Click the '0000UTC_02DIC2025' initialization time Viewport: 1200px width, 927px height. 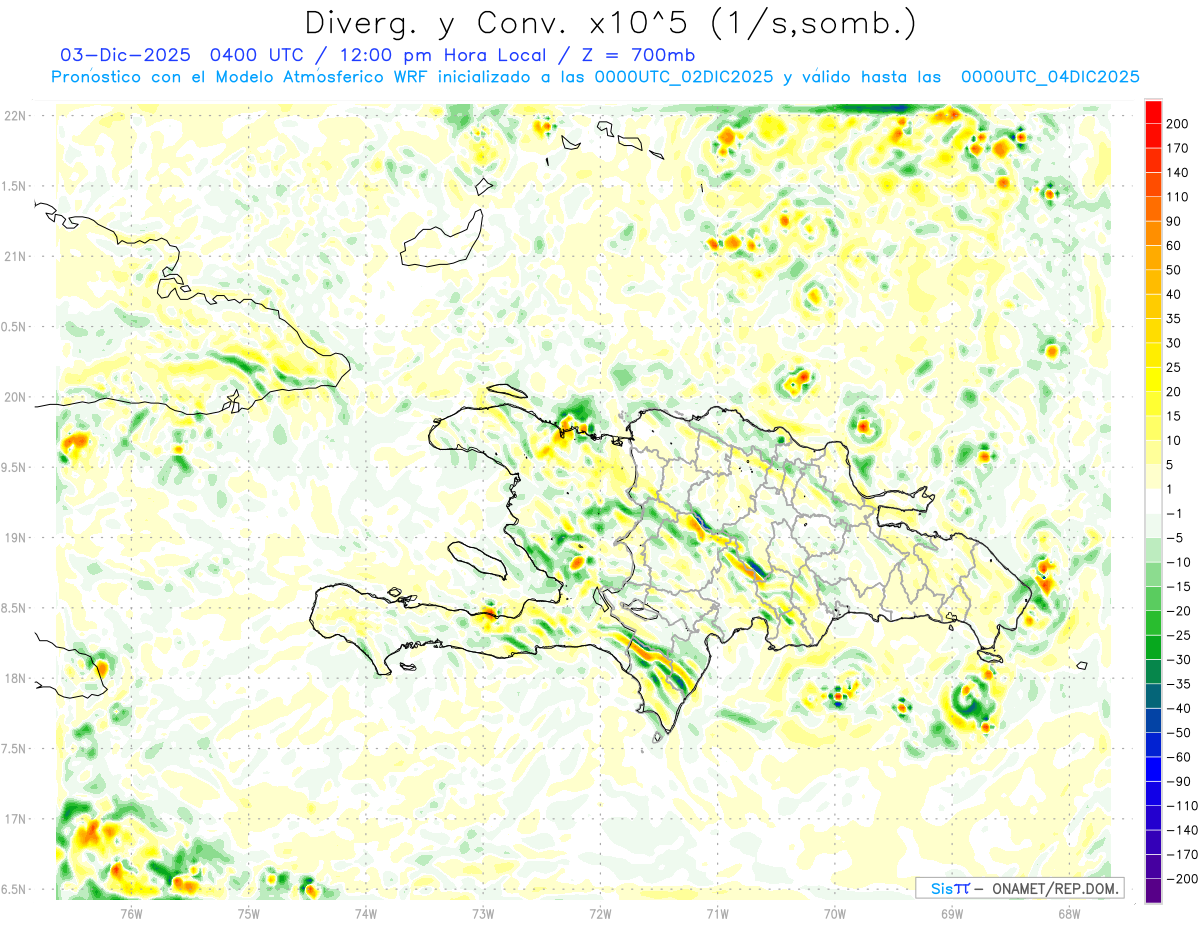tap(684, 77)
